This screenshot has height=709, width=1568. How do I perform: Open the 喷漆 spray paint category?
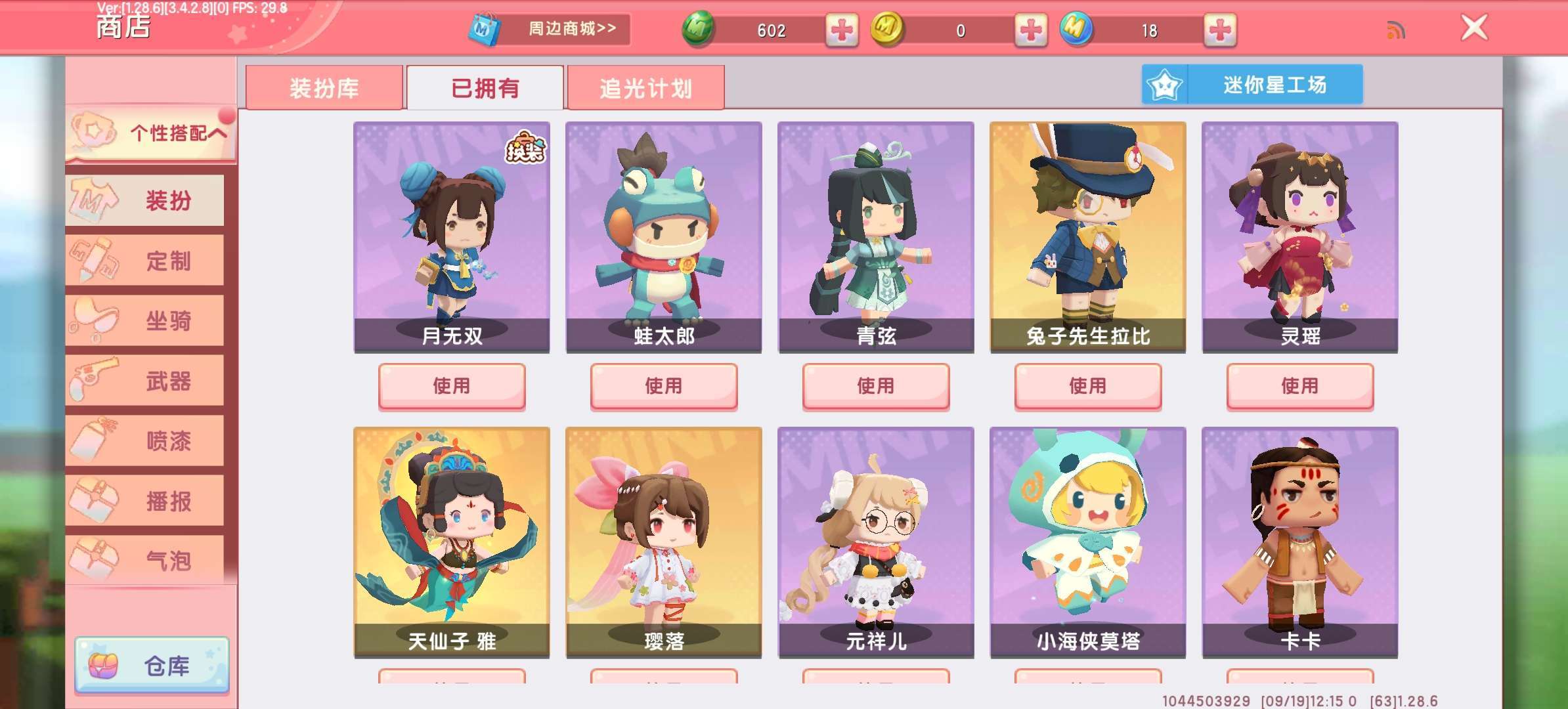[x=145, y=440]
